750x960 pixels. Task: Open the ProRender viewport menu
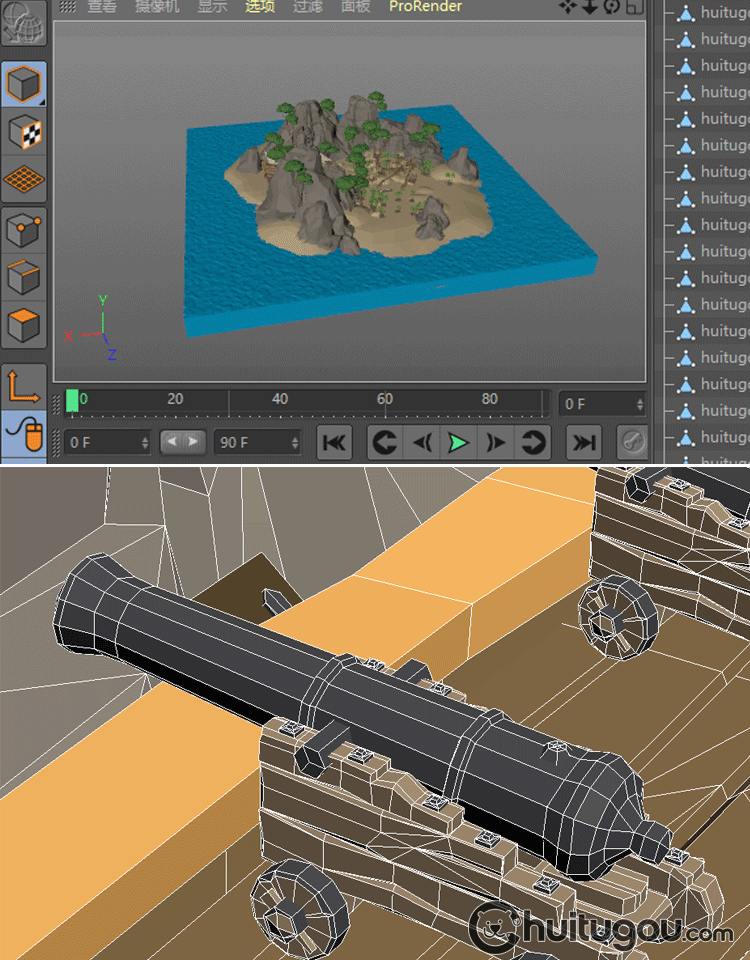coord(425,7)
